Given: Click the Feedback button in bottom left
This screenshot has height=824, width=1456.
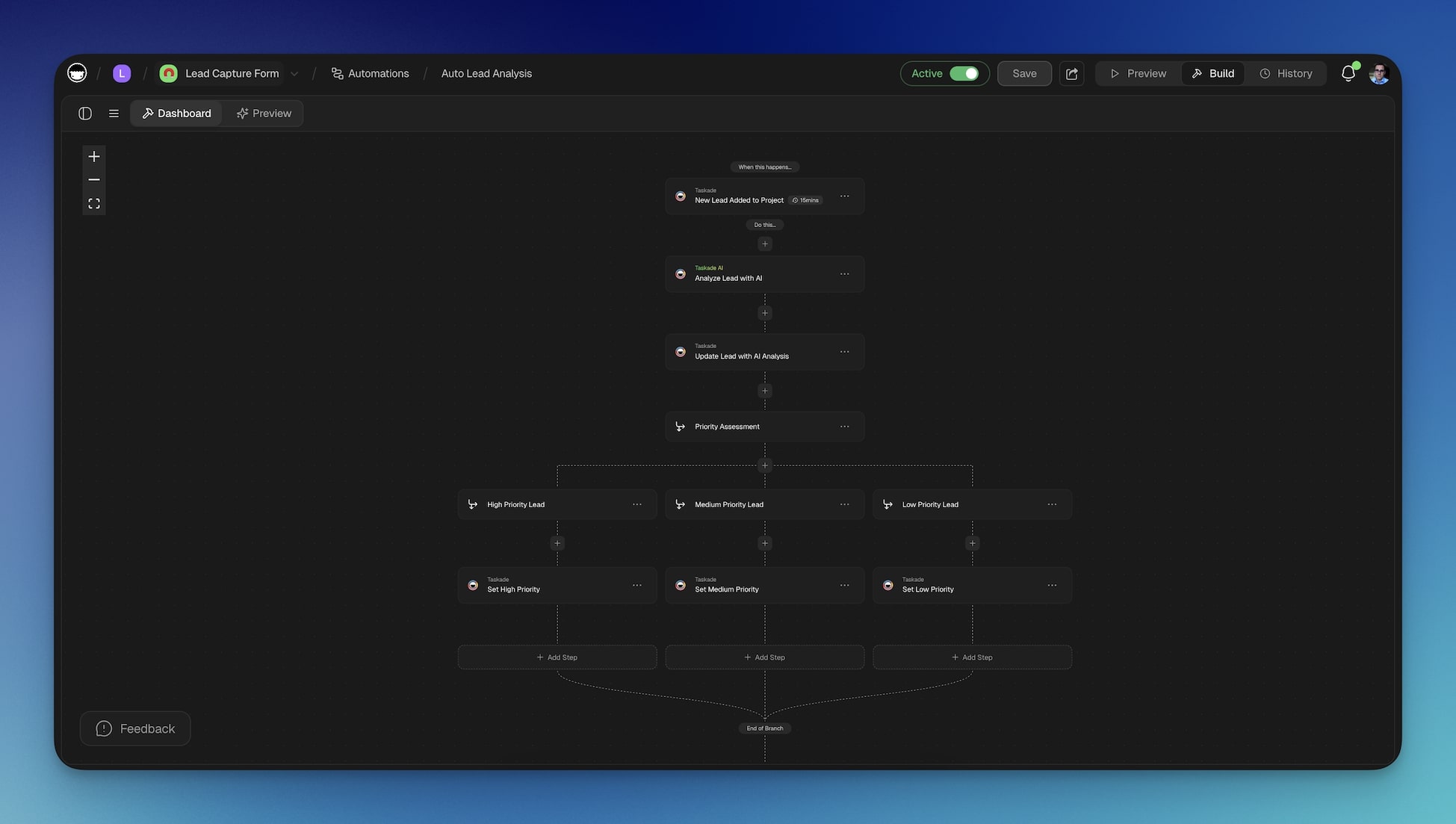Looking at the screenshot, I should [134, 728].
